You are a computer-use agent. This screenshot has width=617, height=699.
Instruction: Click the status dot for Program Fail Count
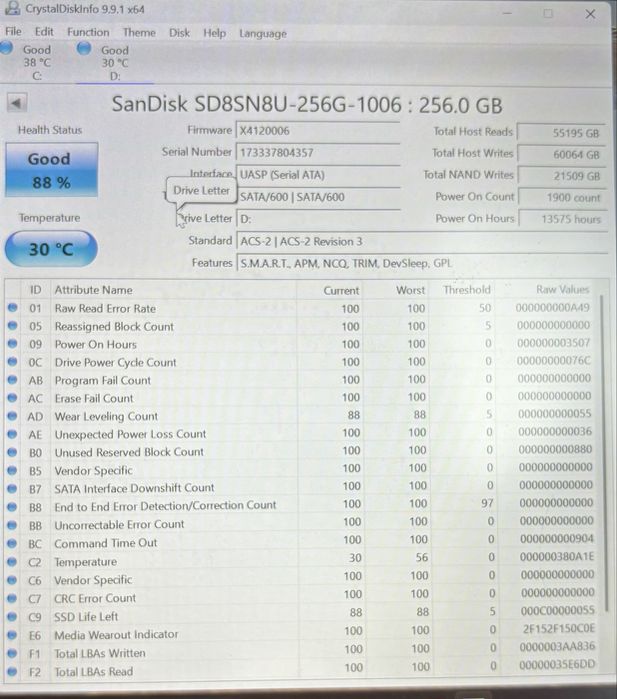(12, 380)
